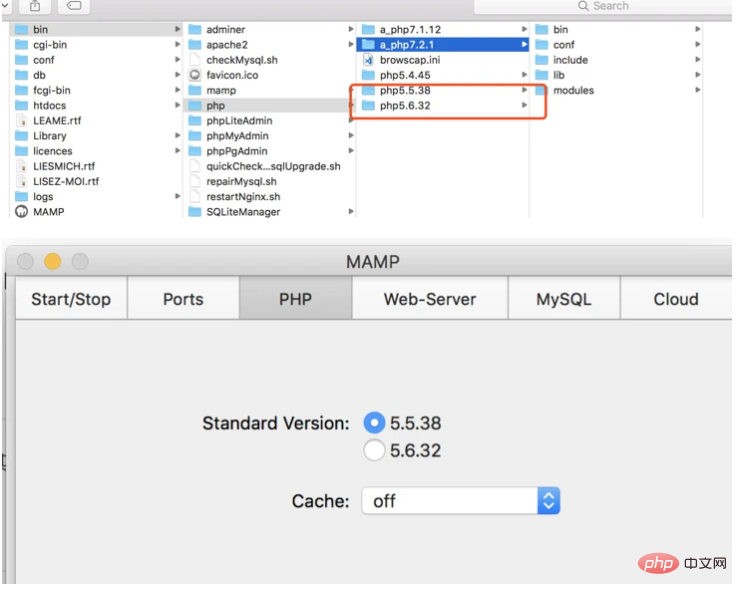737x596 pixels.
Task: Expand arrow next to php5.4.45
Action: [524, 75]
